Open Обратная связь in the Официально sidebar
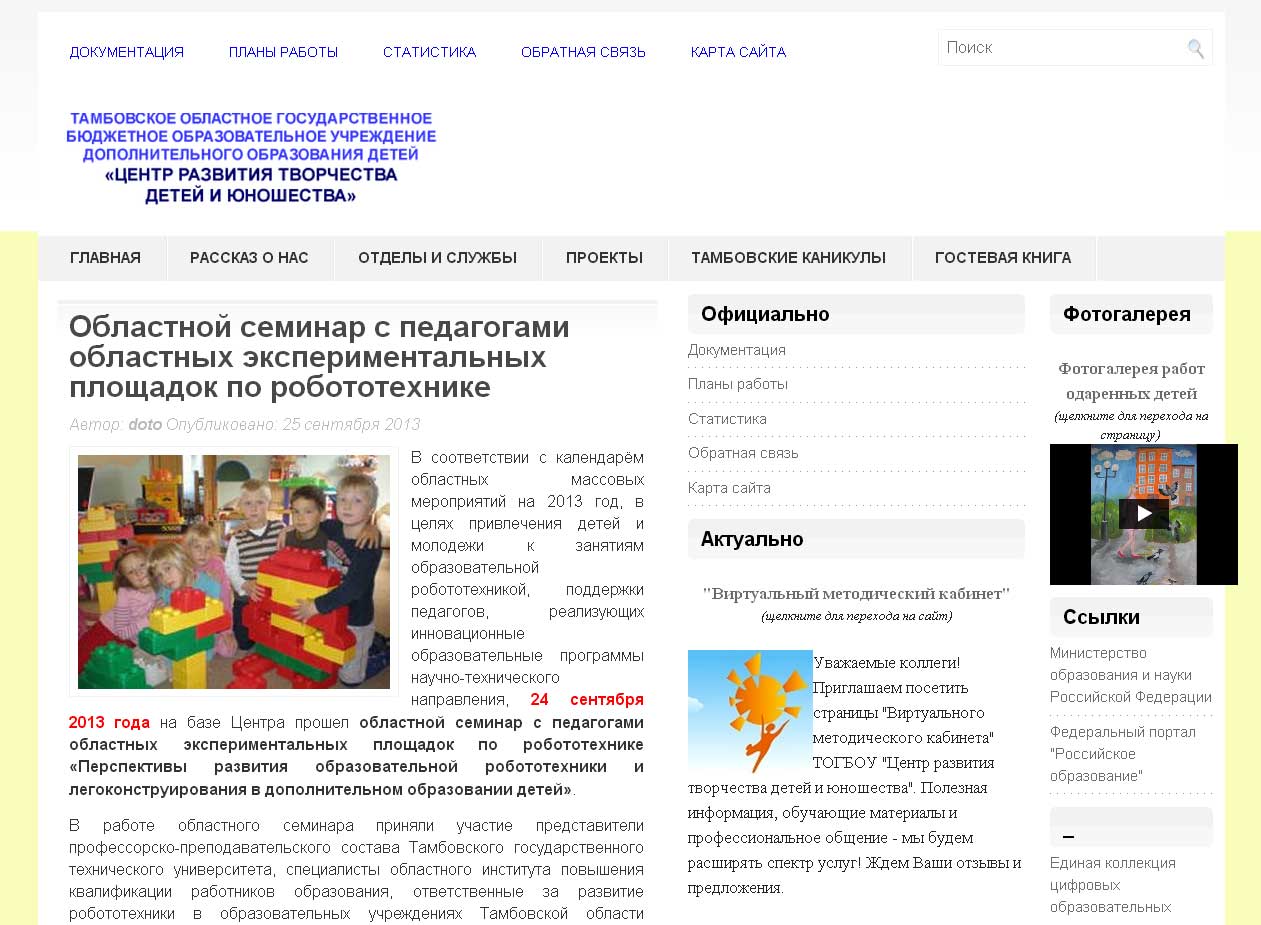The width and height of the screenshot is (1261, 925). [x=743, y=453]
